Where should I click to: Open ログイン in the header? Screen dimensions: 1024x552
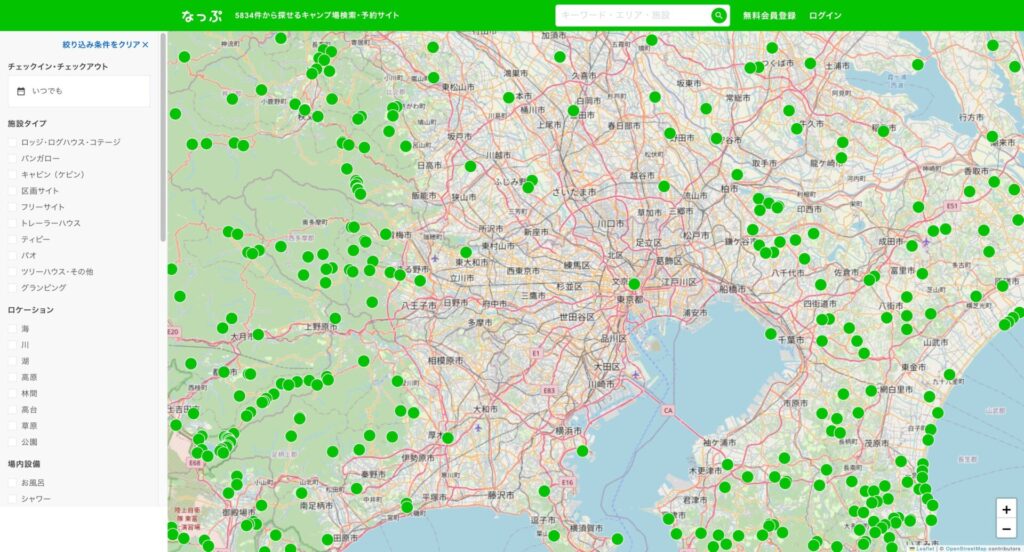825,16
